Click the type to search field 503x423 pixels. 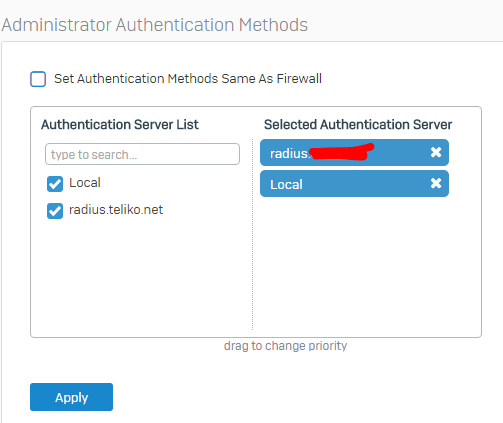coord(142,154)
